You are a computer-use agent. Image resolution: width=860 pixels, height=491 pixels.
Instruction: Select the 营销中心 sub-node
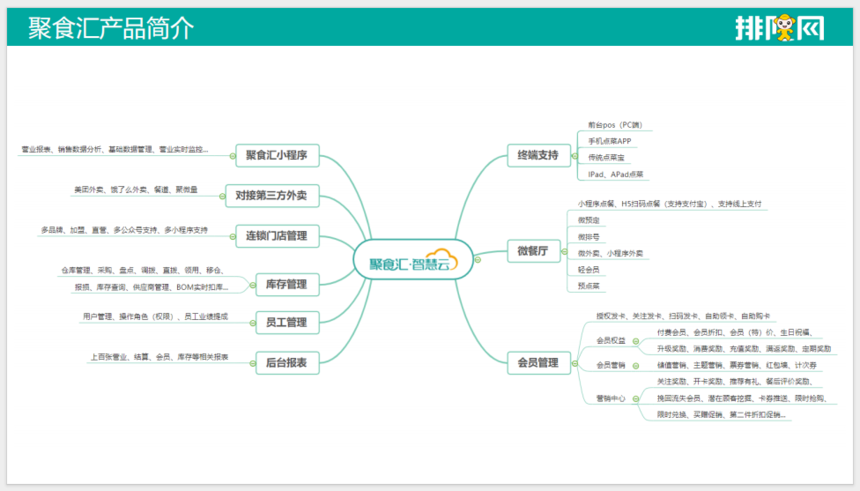610,399
